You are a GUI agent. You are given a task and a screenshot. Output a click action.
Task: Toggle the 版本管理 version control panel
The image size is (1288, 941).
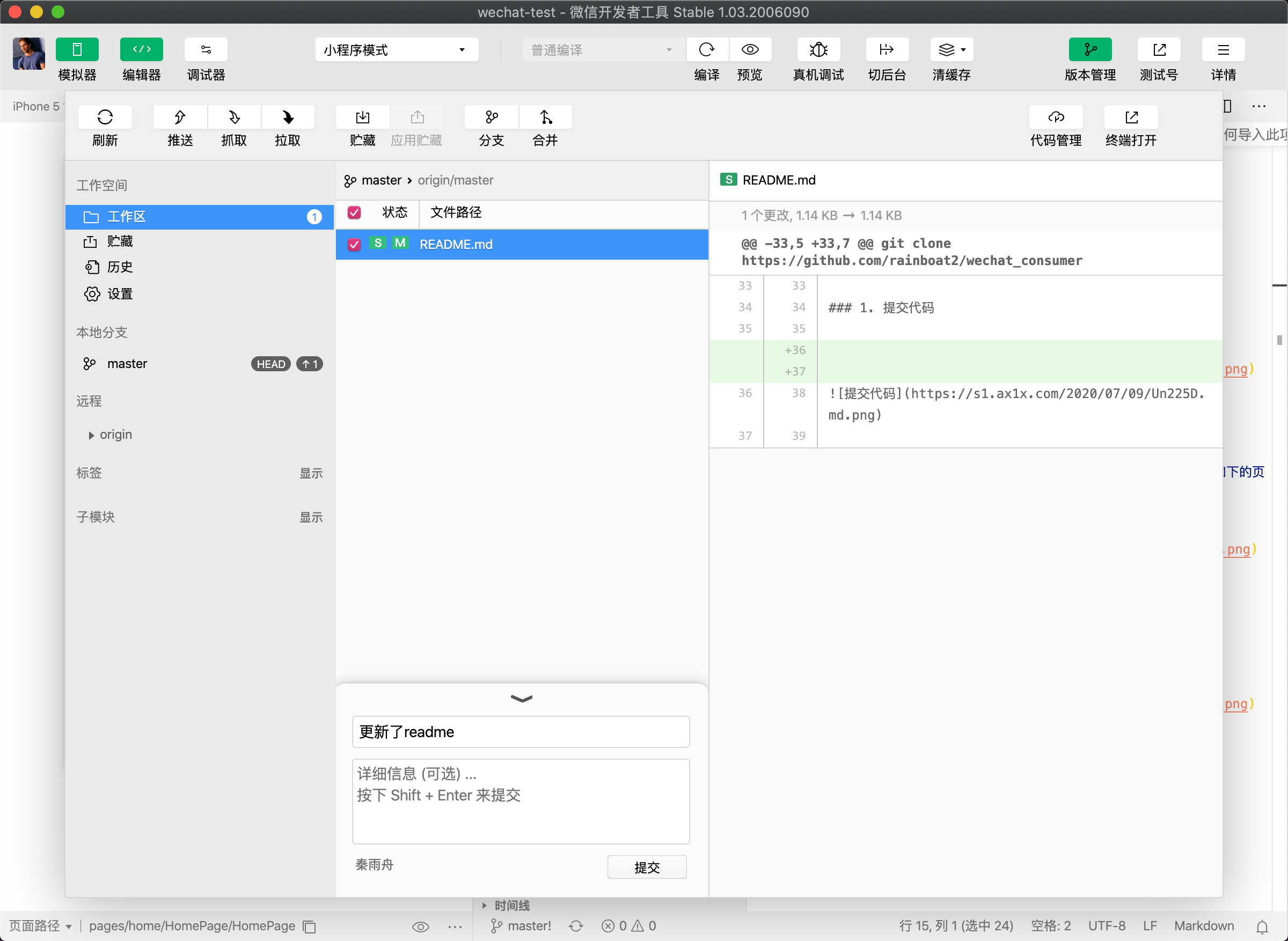point(1091,49)
